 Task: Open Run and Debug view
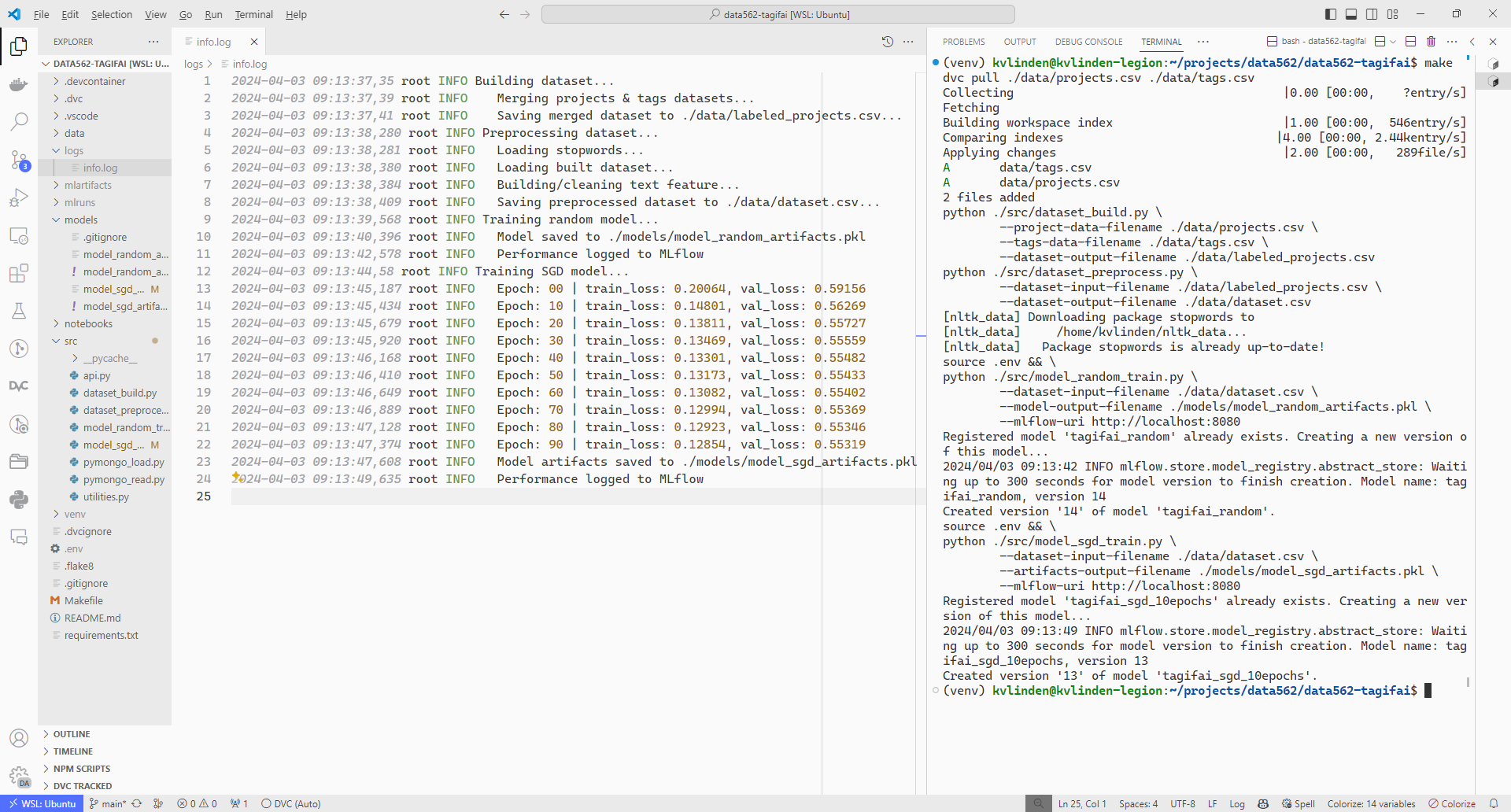[x=19, y=197]
